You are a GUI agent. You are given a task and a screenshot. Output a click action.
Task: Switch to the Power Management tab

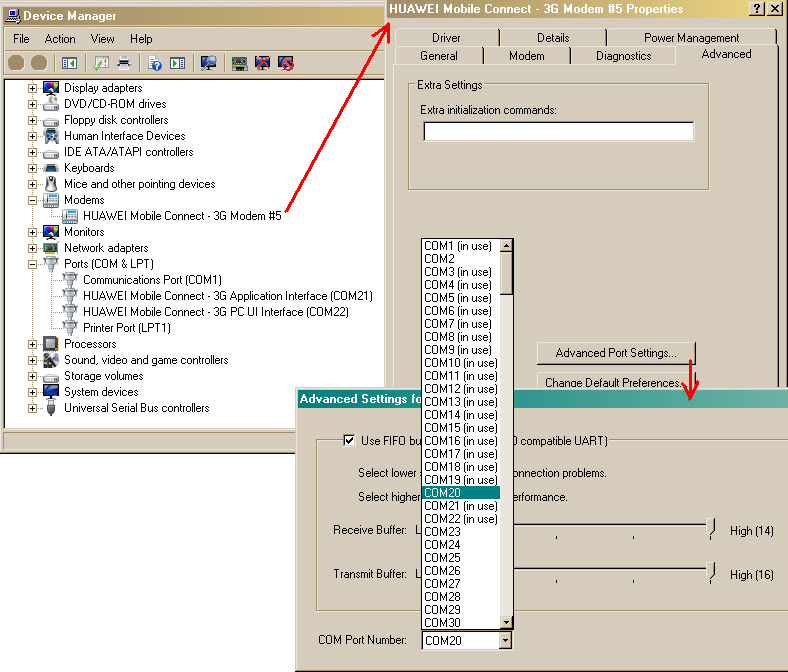pyautogui.click(x=691, y=38)
